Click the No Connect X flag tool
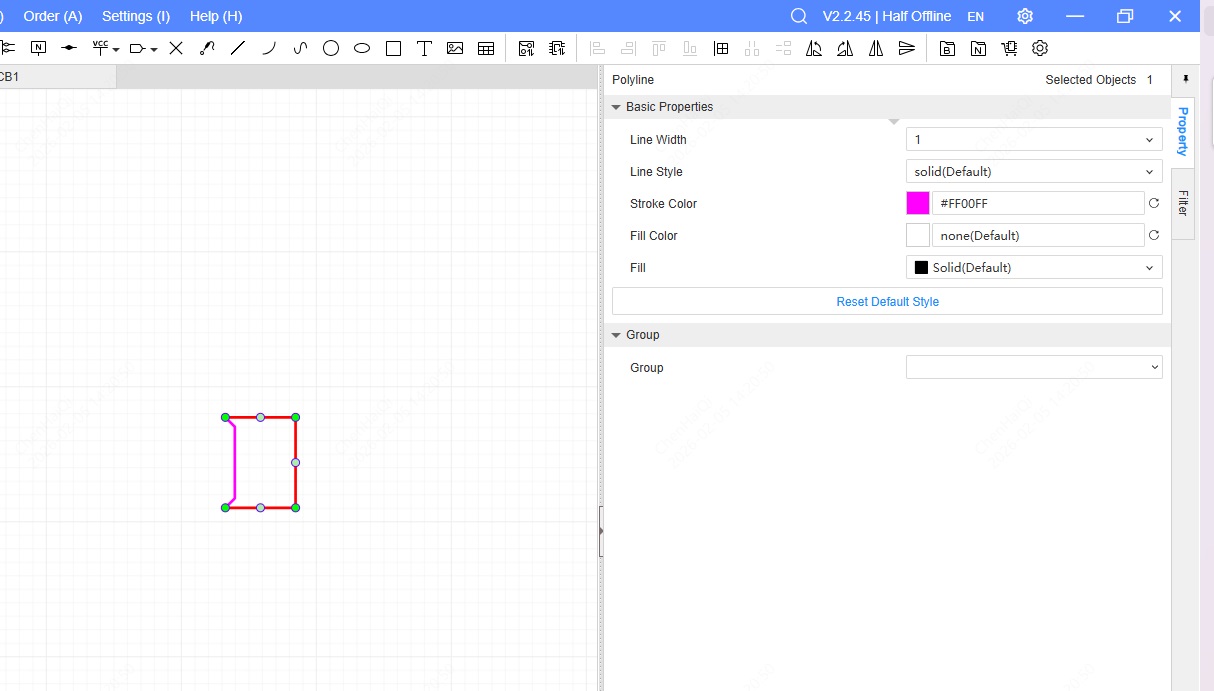Image resolution: width=1214 pixels, height=691 pixels. [176, 48]
